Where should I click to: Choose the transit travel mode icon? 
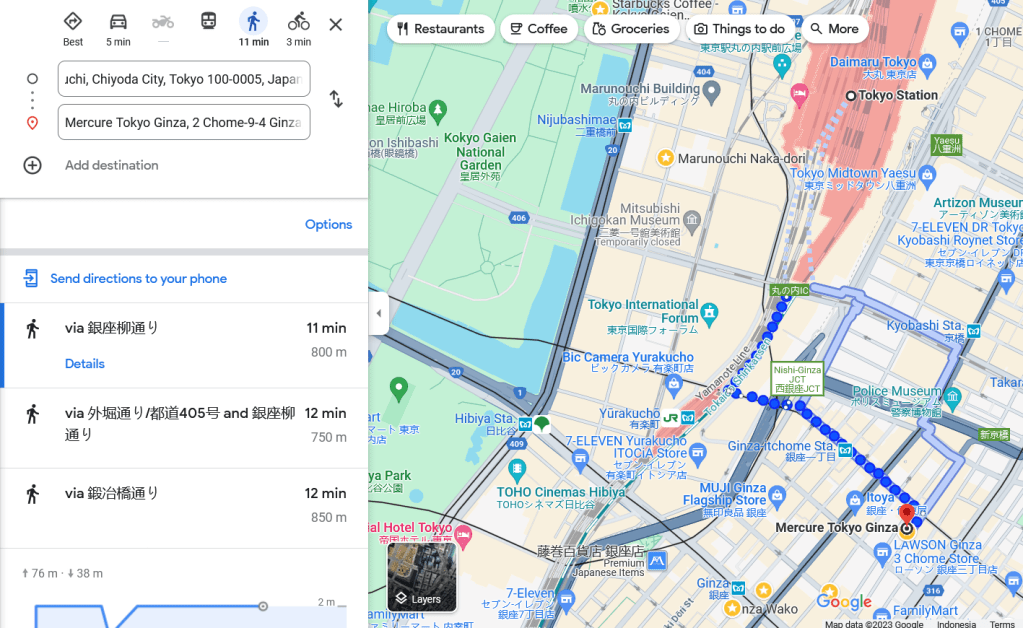(208, 22)
